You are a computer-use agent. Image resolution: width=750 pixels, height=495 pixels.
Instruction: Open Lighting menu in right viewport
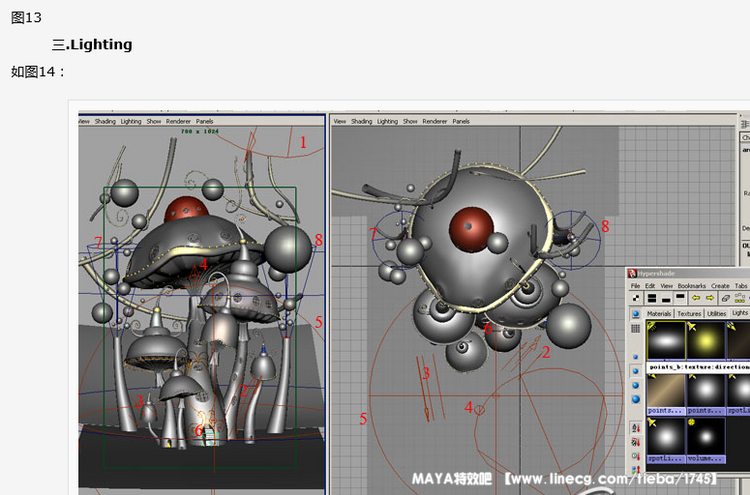tap(387, 121)
